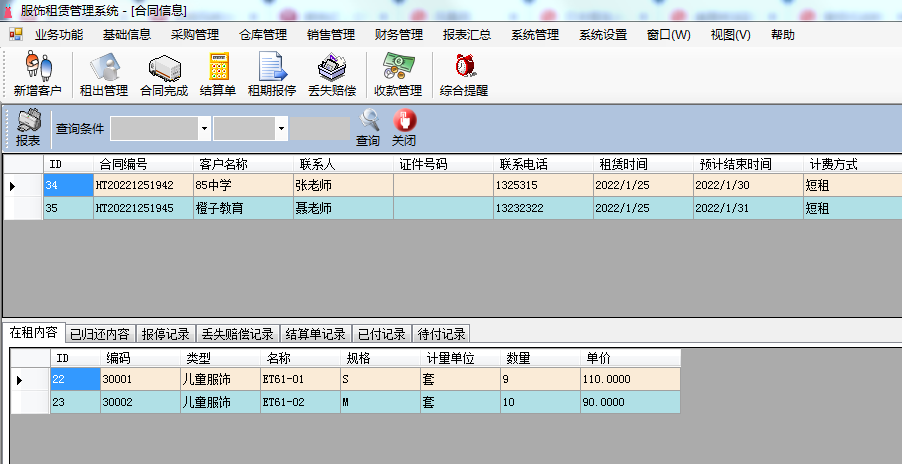This screenshot has width=902, height=464.
Task: Expand the second query condition dropdown
Action: click(x=282, y=128)
